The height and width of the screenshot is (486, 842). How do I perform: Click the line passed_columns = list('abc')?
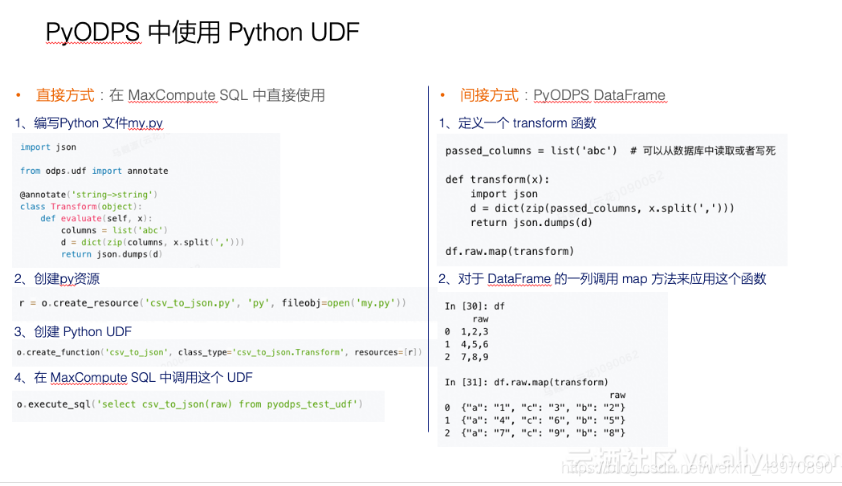pyautogui.click(x=531, y=151)
